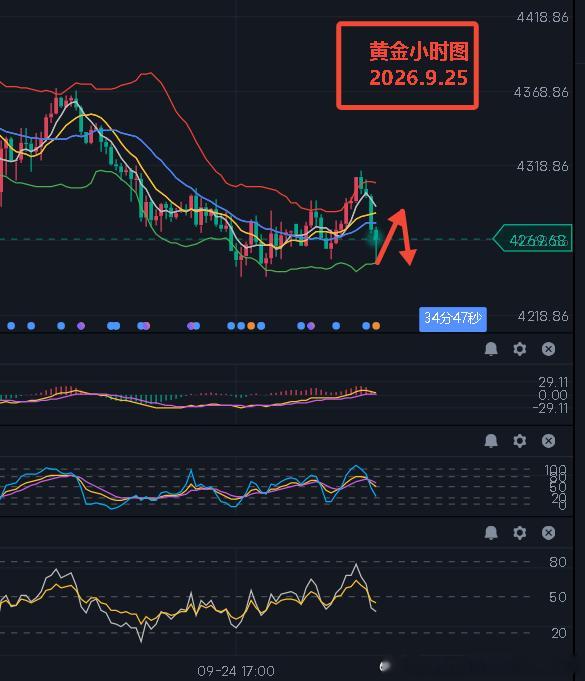Screen dimensions: 585x681
Task: Click the RSI level label 50
Action: coord(558,597)
